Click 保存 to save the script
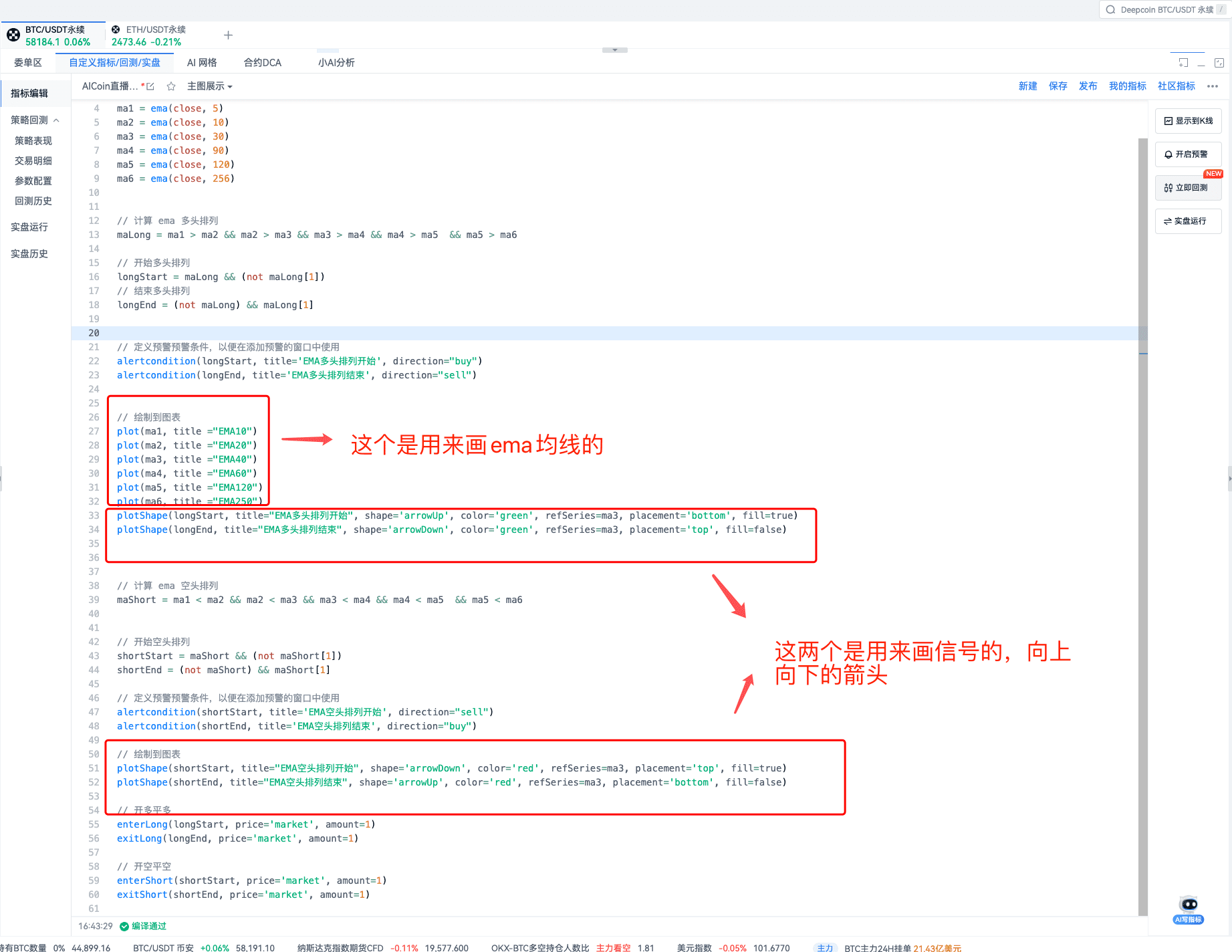The image size is (1232, 952). click(1058, 86)
